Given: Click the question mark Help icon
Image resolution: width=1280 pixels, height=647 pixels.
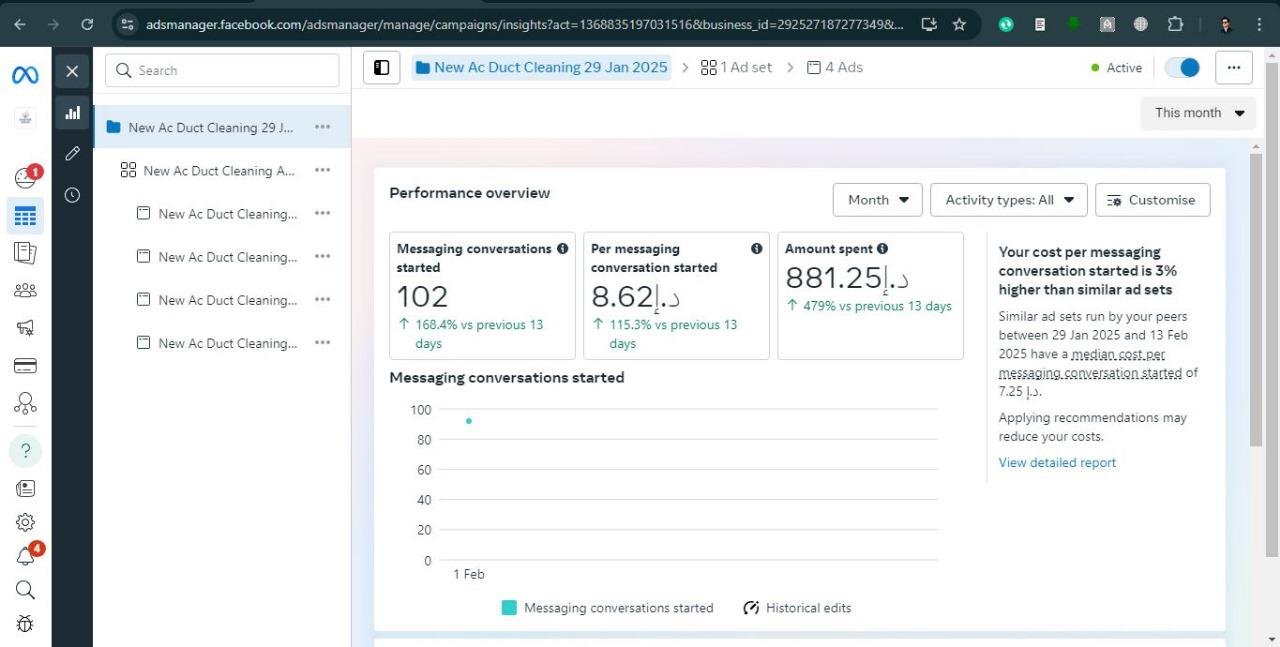Looking at the screenshot, I should 25,451.
